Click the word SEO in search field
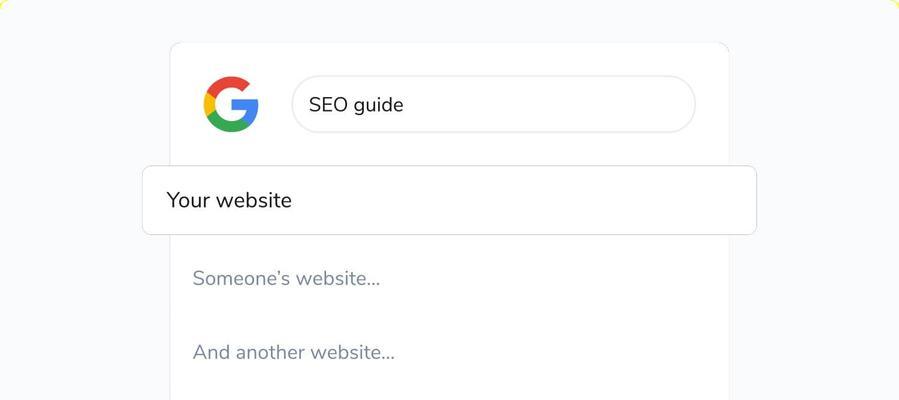The image size is (899, 400). 328,104
